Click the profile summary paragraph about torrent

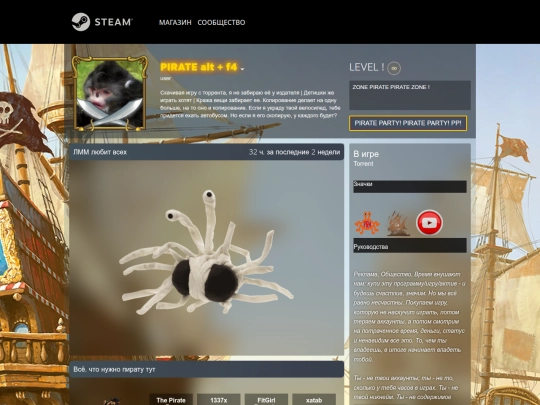tap(250, 104)
